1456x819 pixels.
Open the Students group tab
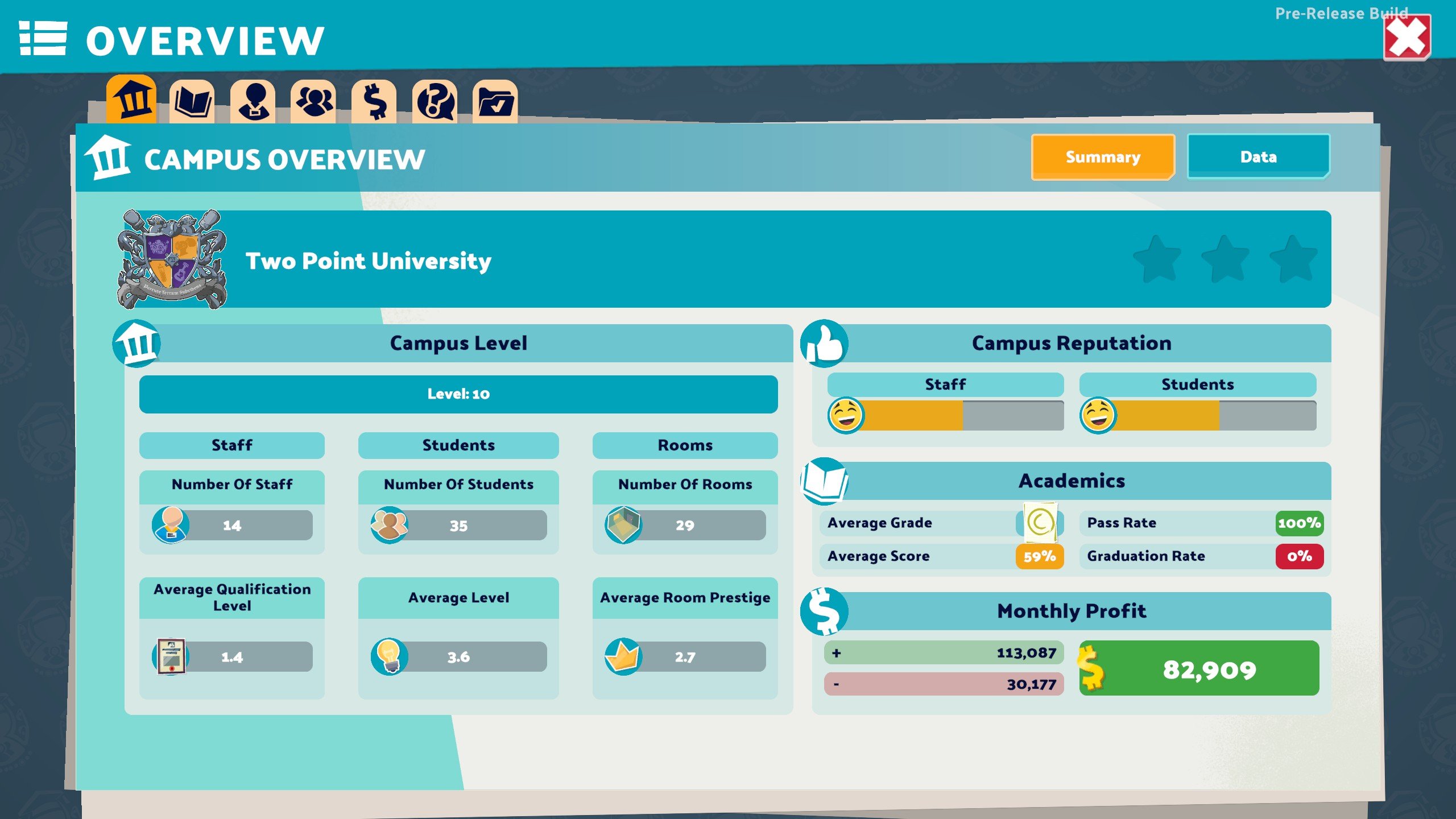pos(313,101)
